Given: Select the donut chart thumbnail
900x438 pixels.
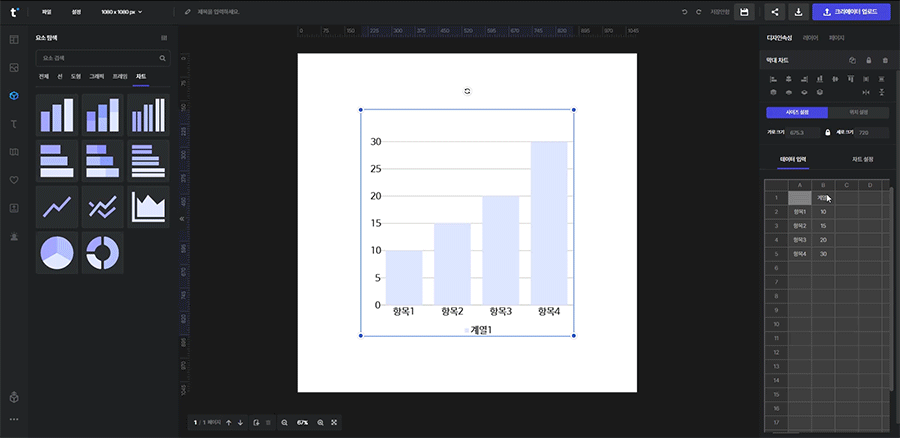Looking at the screenshot, I should tap(103, 253).
